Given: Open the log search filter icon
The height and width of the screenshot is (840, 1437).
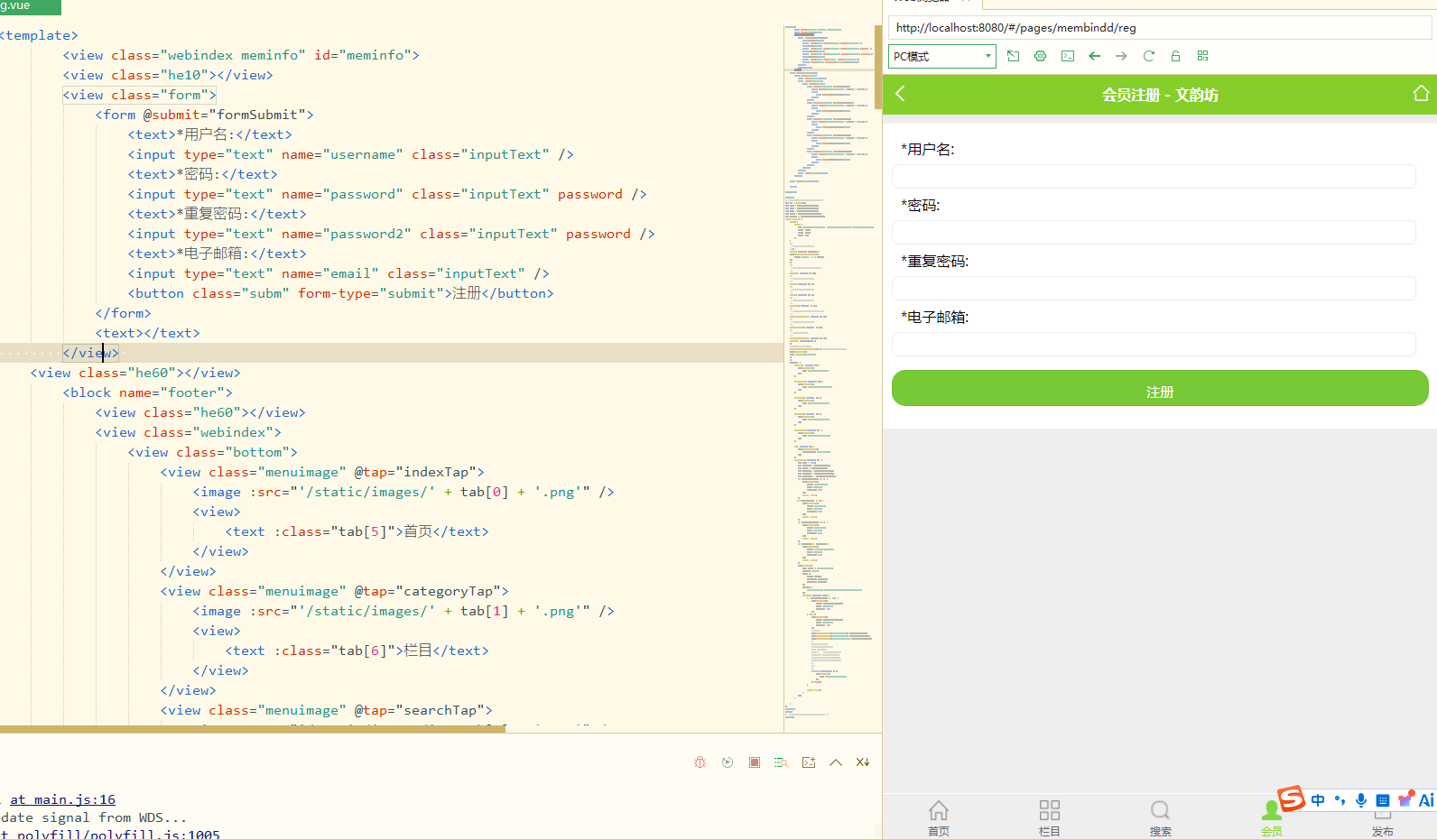Looking at the screenshot, I should [782, 762].
